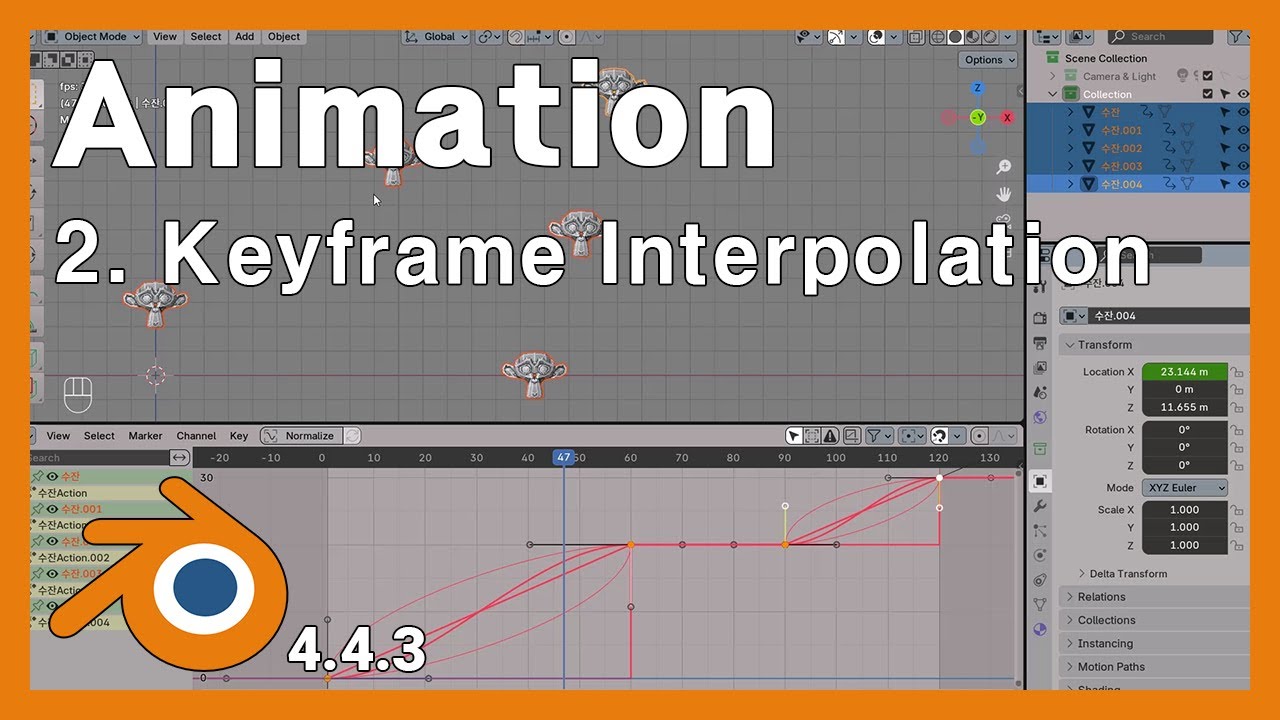The width and height of the screenshot is (1280, 720).
Task: Open the Scene properties tab
Action: point(1040,393)
